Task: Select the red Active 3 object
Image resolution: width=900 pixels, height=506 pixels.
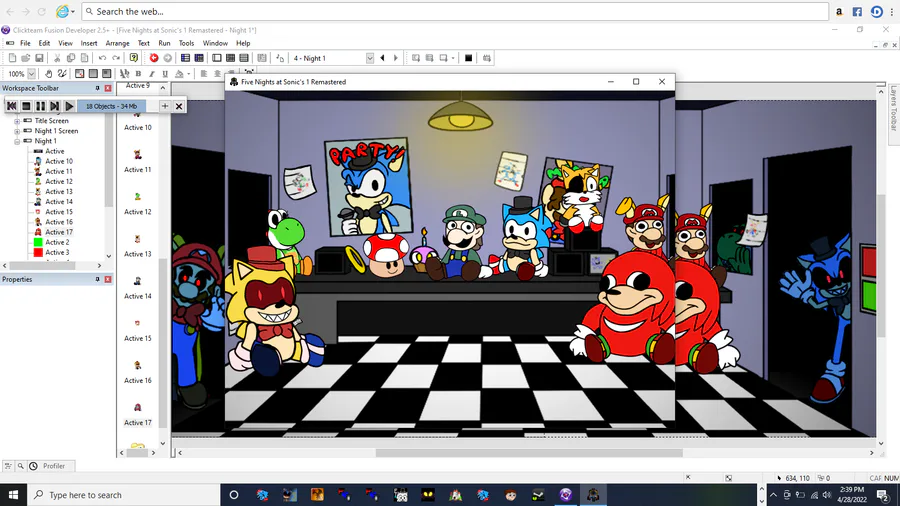Action: tap(57, 252)
